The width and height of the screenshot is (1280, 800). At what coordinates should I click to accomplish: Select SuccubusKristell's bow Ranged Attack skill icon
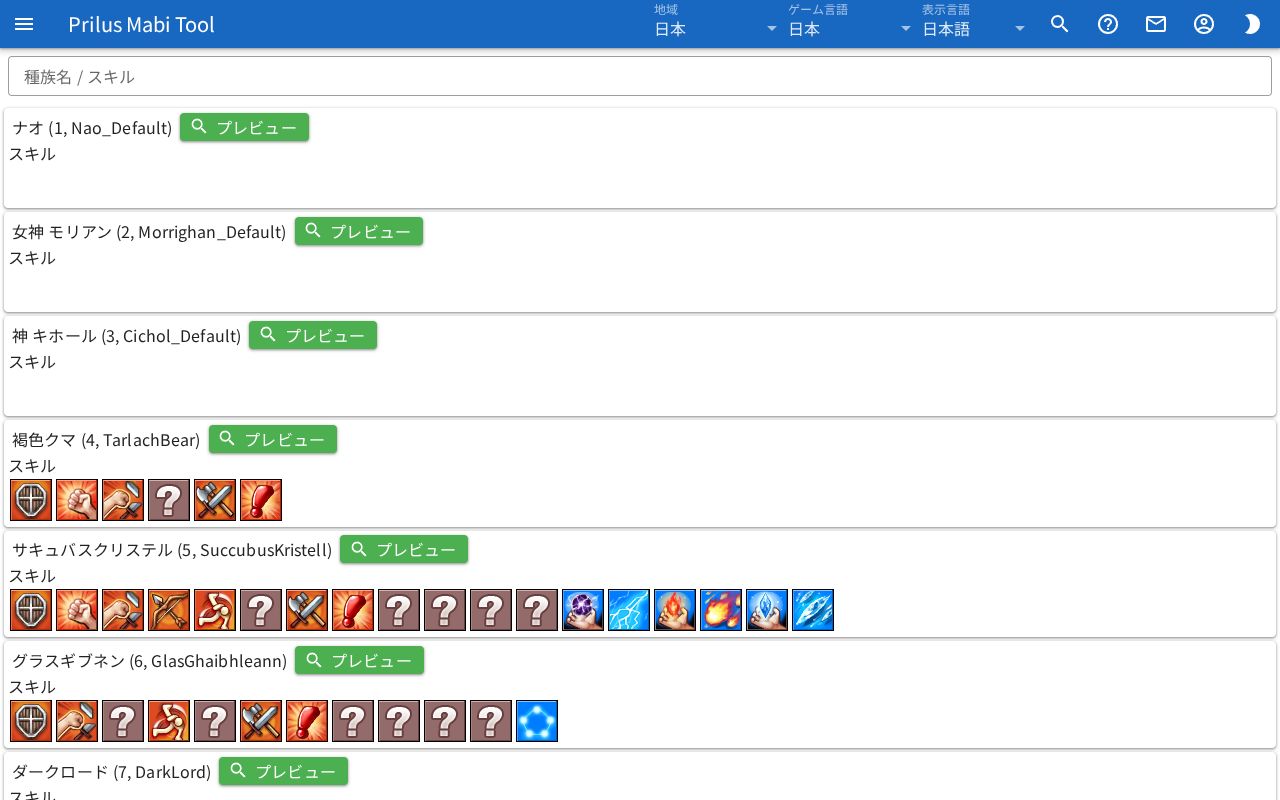click(169, 610)
